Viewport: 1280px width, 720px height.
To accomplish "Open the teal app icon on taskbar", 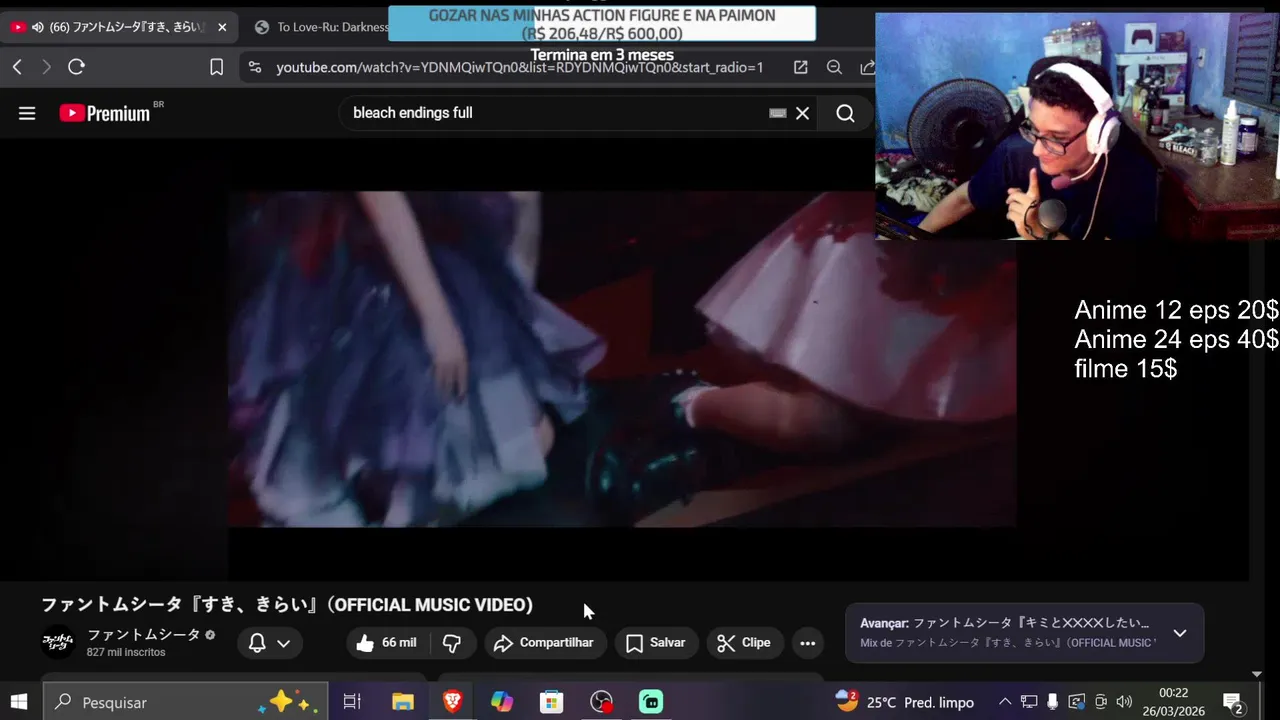I will (651, 702).
